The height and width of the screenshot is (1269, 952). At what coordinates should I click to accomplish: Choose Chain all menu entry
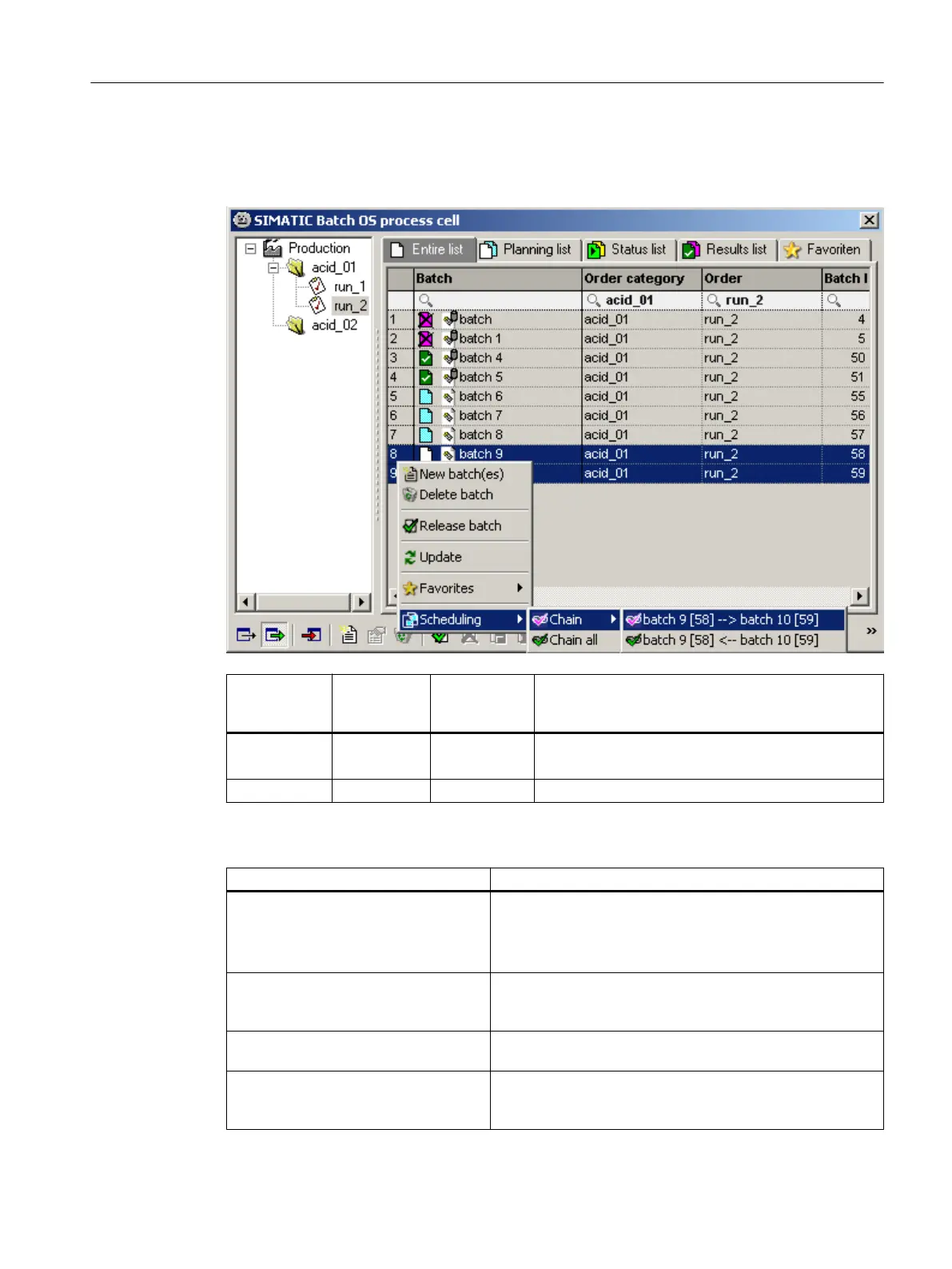tap(575, 640)
